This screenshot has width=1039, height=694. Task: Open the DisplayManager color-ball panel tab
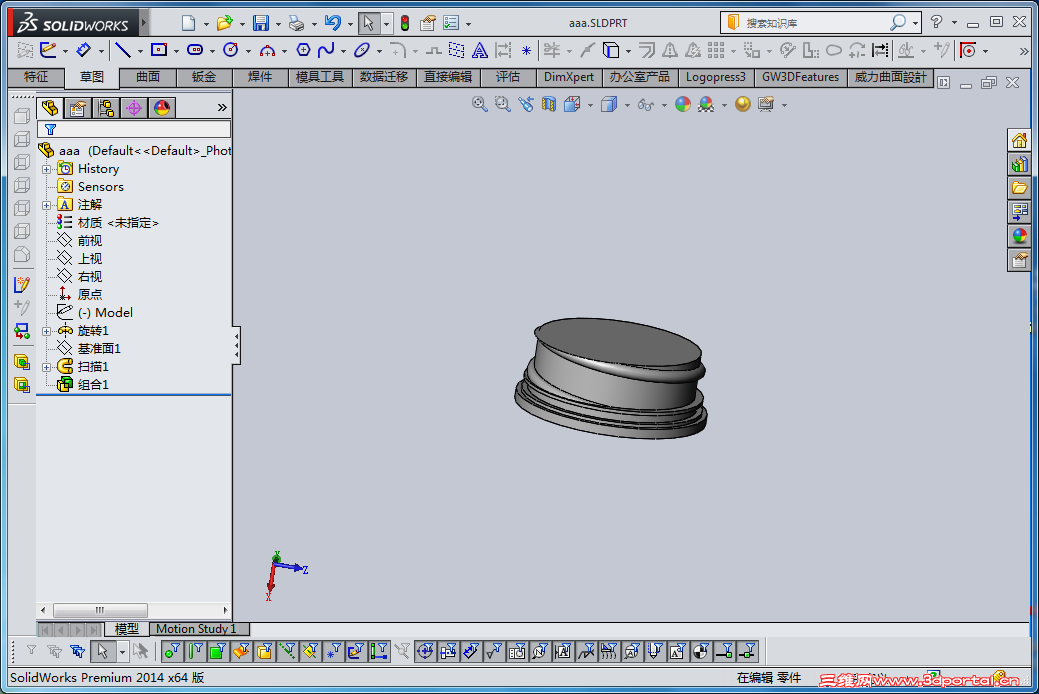click(x=162, y=108)
